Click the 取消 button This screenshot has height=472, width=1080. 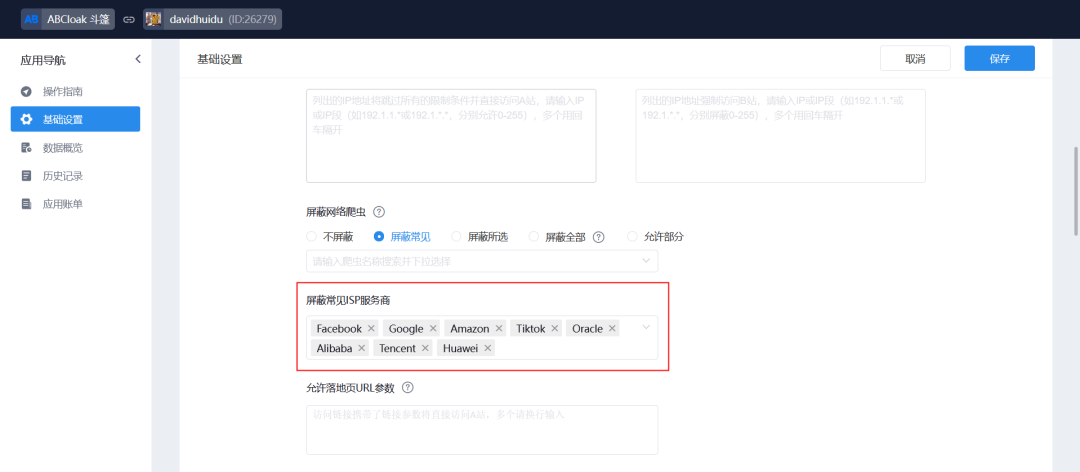point(915,59)
